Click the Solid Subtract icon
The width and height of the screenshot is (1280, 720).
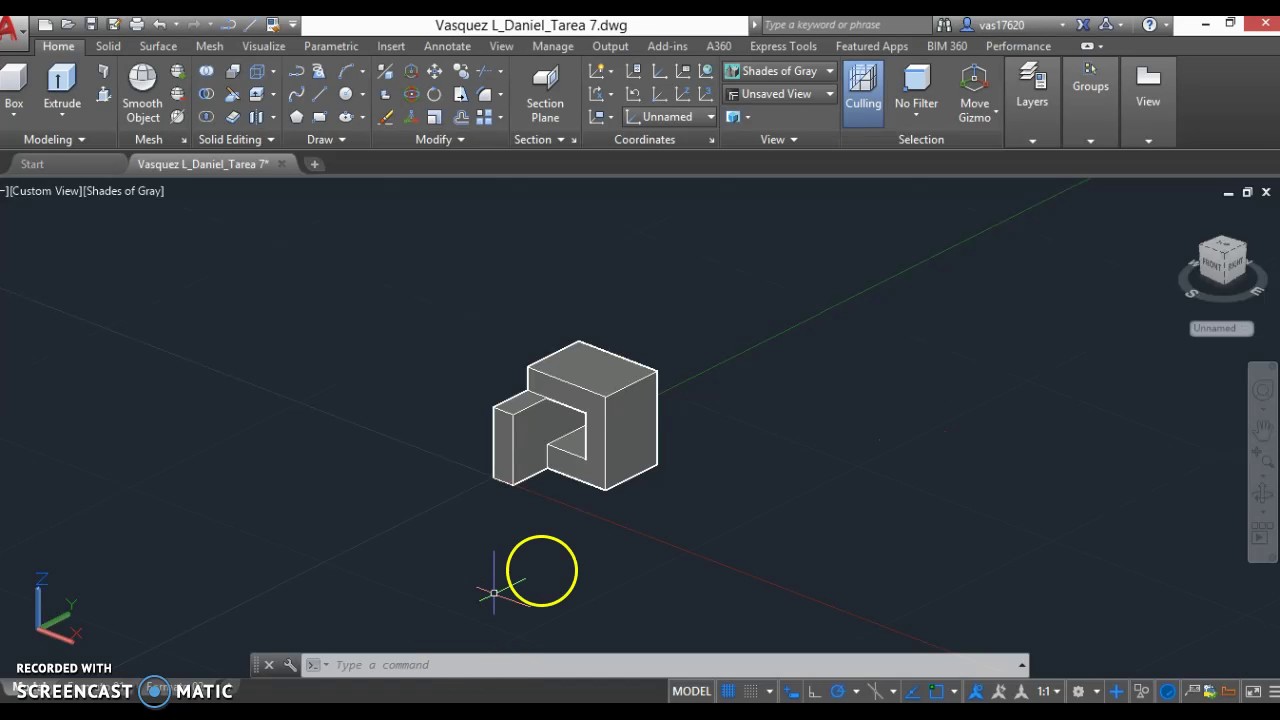click(x=206, y=94)
